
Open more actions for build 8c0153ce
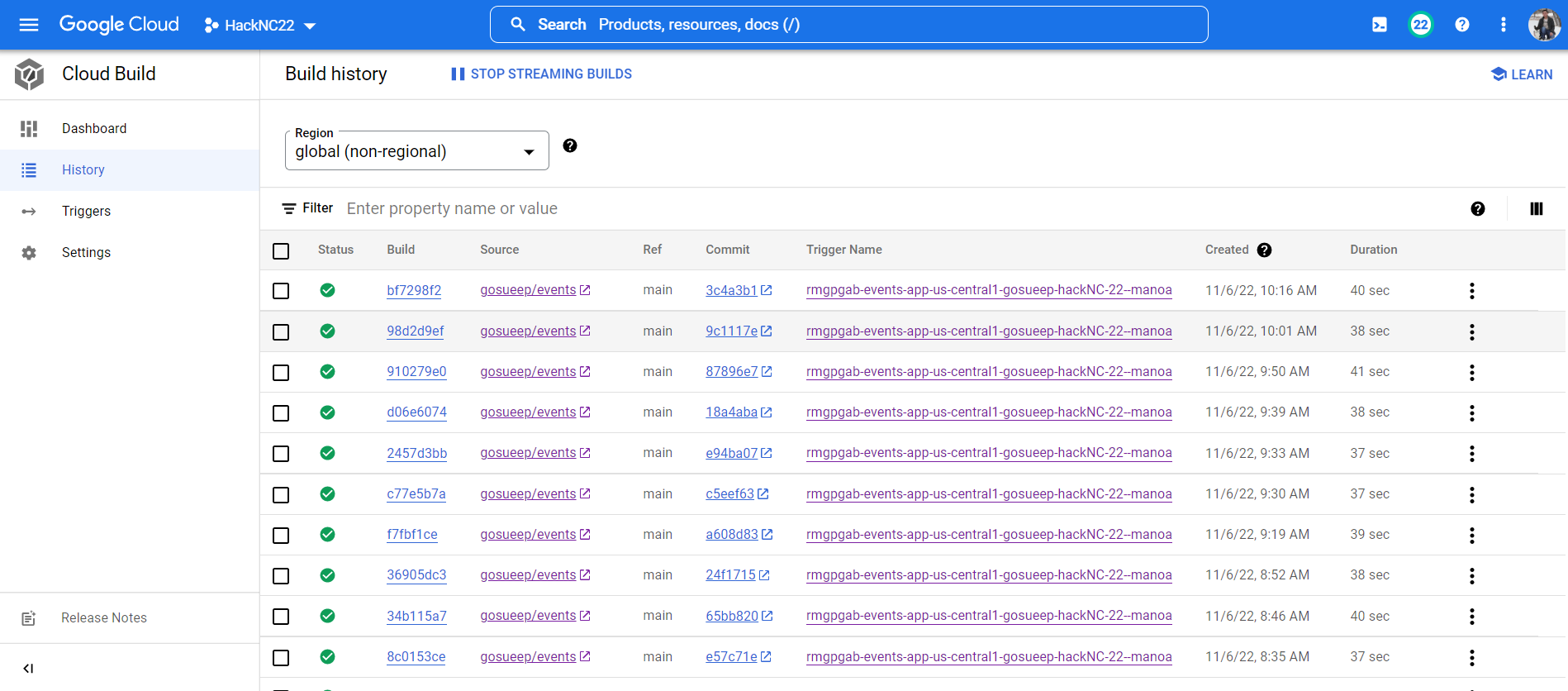[1472, 658]
